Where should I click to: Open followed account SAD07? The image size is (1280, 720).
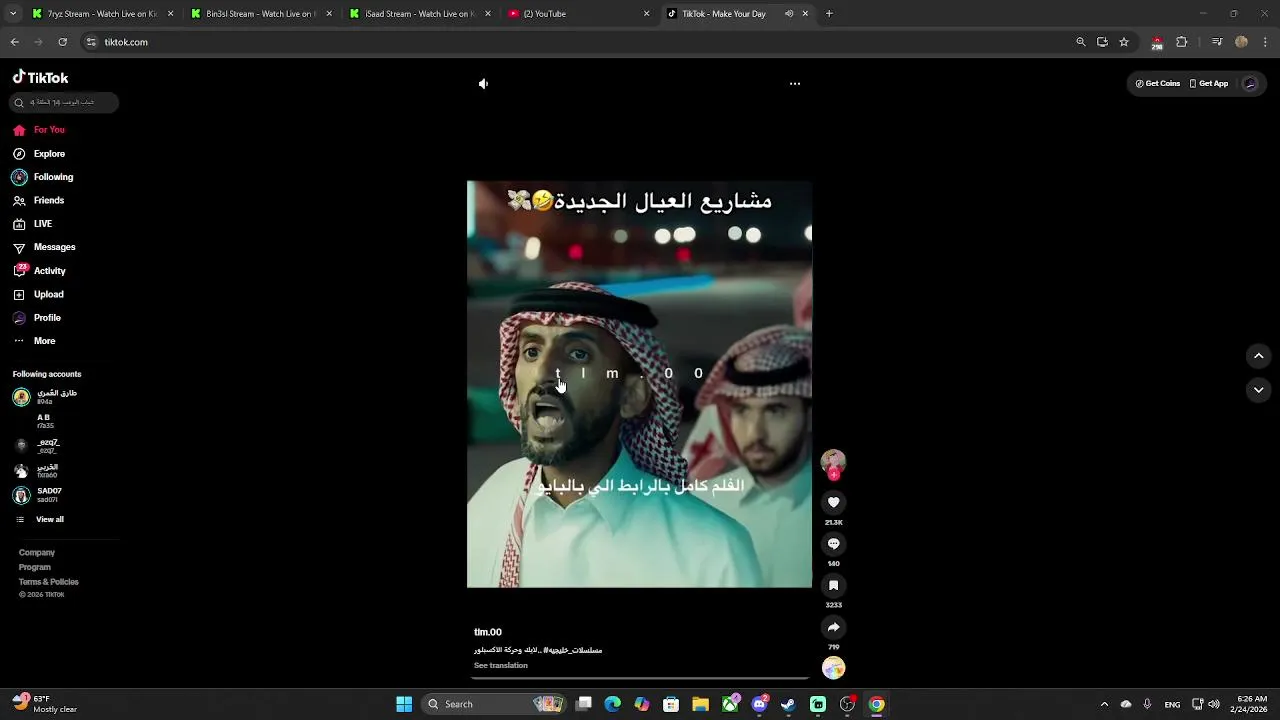pyautogui.click(x=38, y=495)
